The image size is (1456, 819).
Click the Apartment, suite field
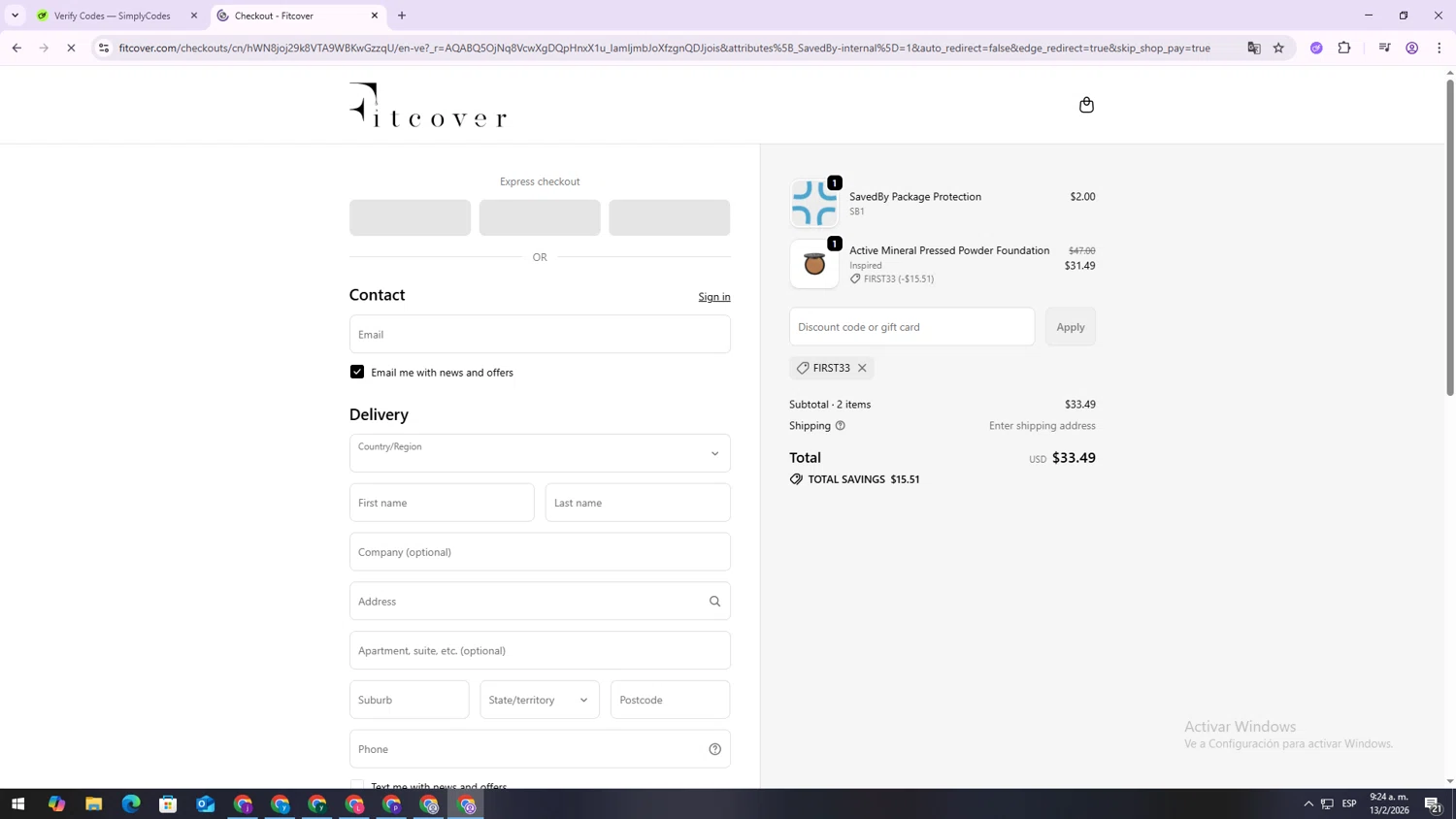(540, 651)
